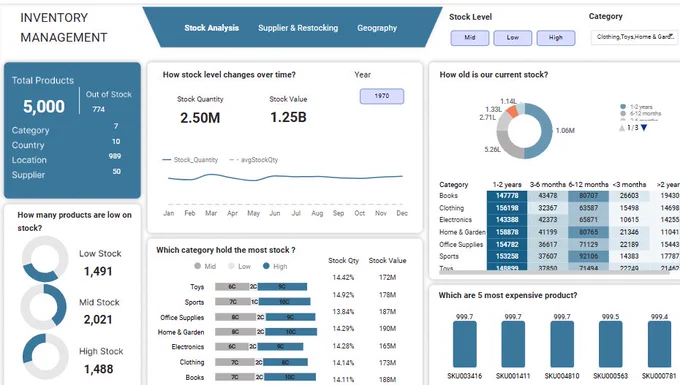The image size is (680, 385).
Task: Filter by Mid stock level
Action: [x=470, y=38]
